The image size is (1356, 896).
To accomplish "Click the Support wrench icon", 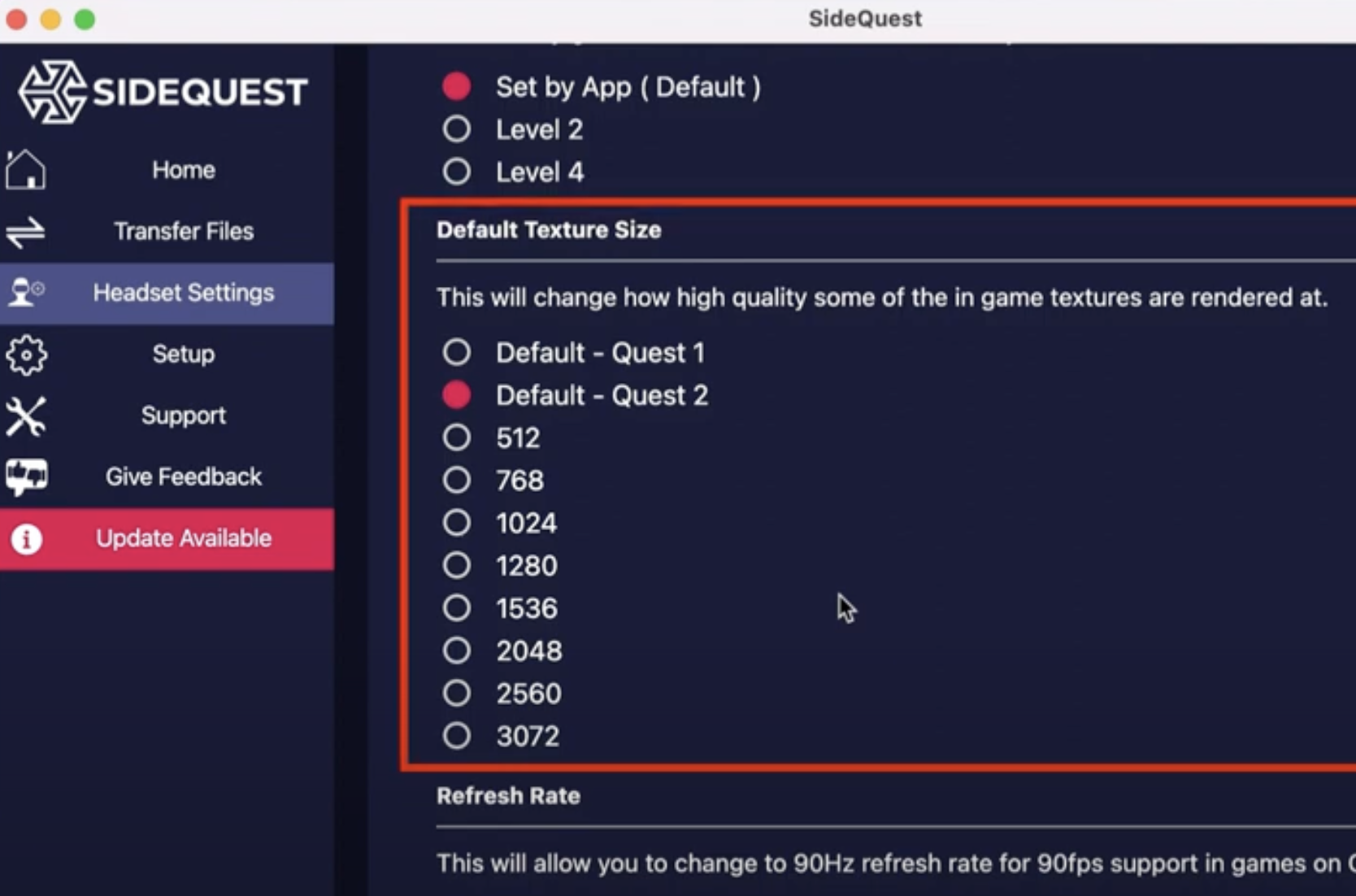I will click(x=27, y=416).
